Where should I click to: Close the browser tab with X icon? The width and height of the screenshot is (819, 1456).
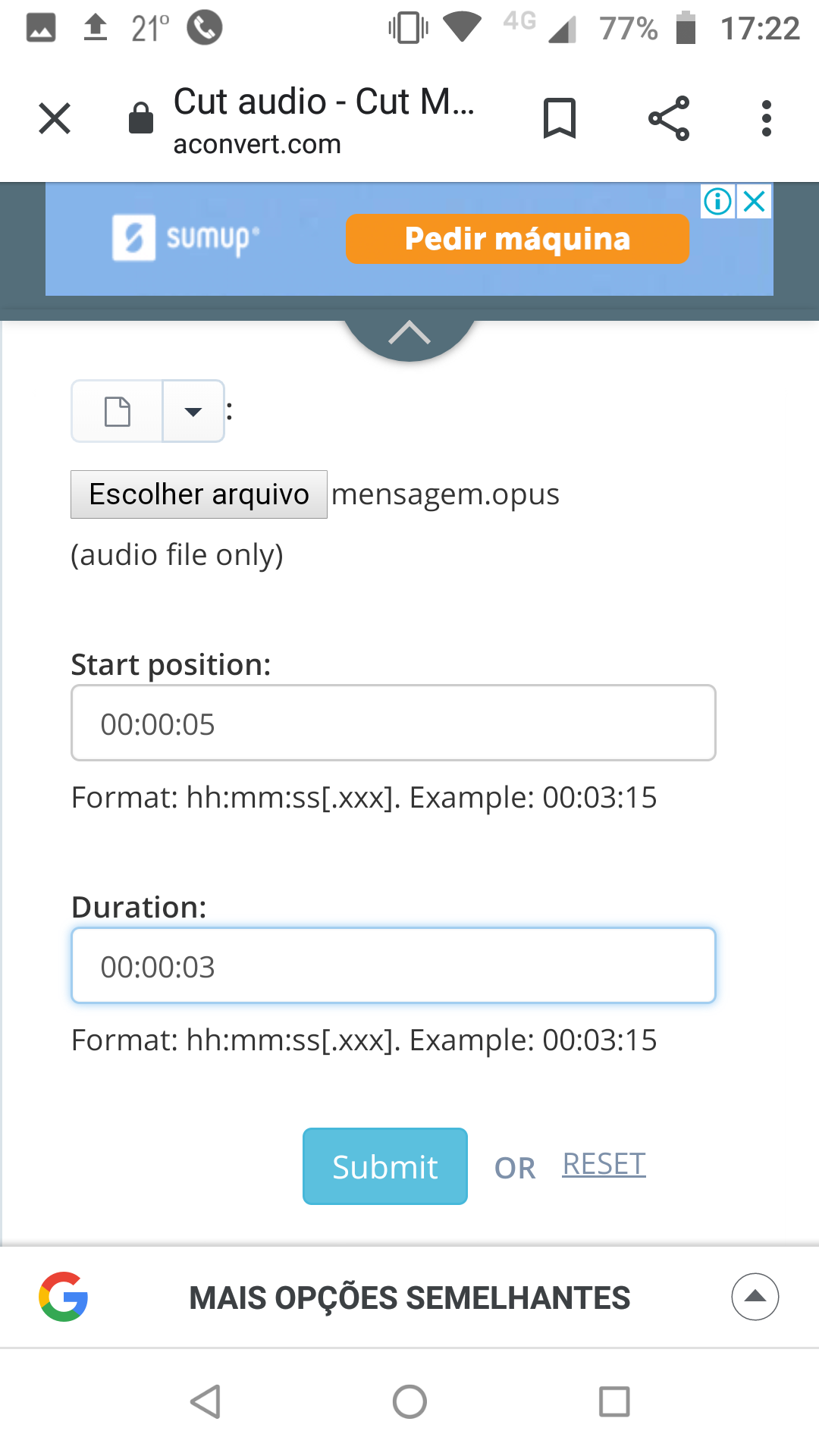55,118
